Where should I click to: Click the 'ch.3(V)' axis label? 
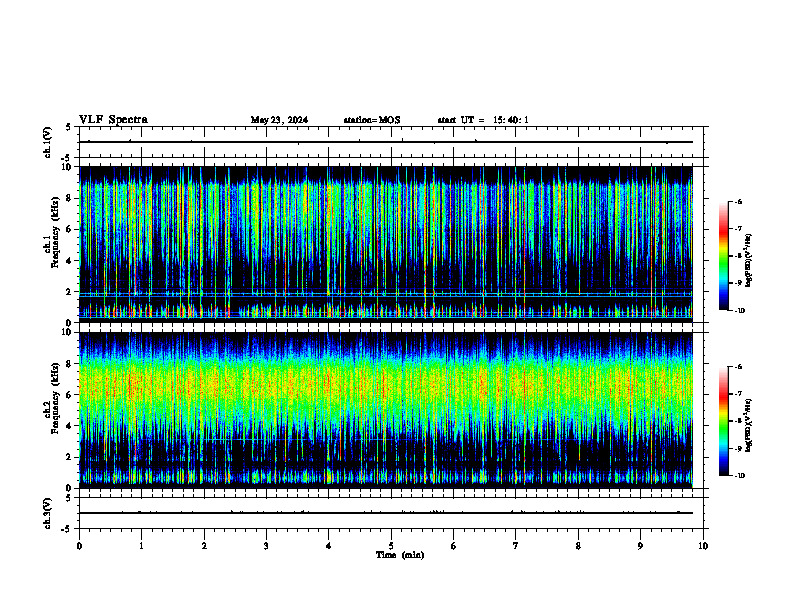[48, 513]
